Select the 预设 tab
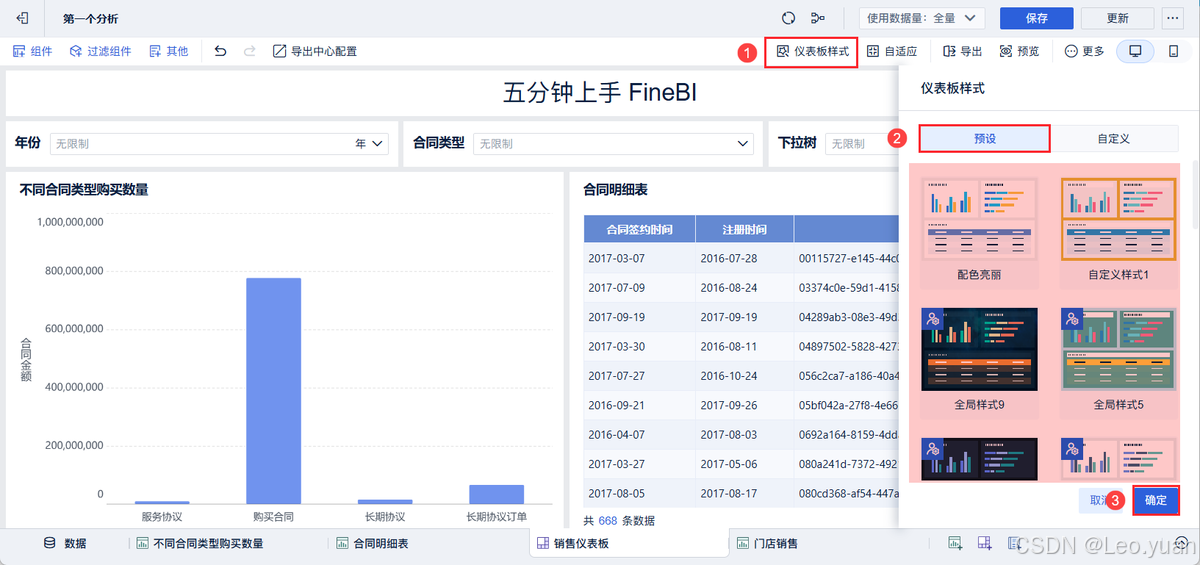The image size is (1200, 565). [x=985, y=138]
